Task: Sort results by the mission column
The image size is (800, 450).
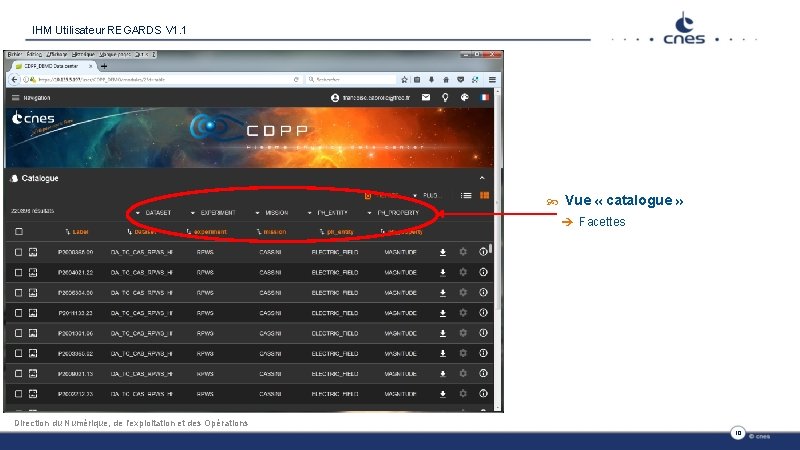Action: coord(271,232)
